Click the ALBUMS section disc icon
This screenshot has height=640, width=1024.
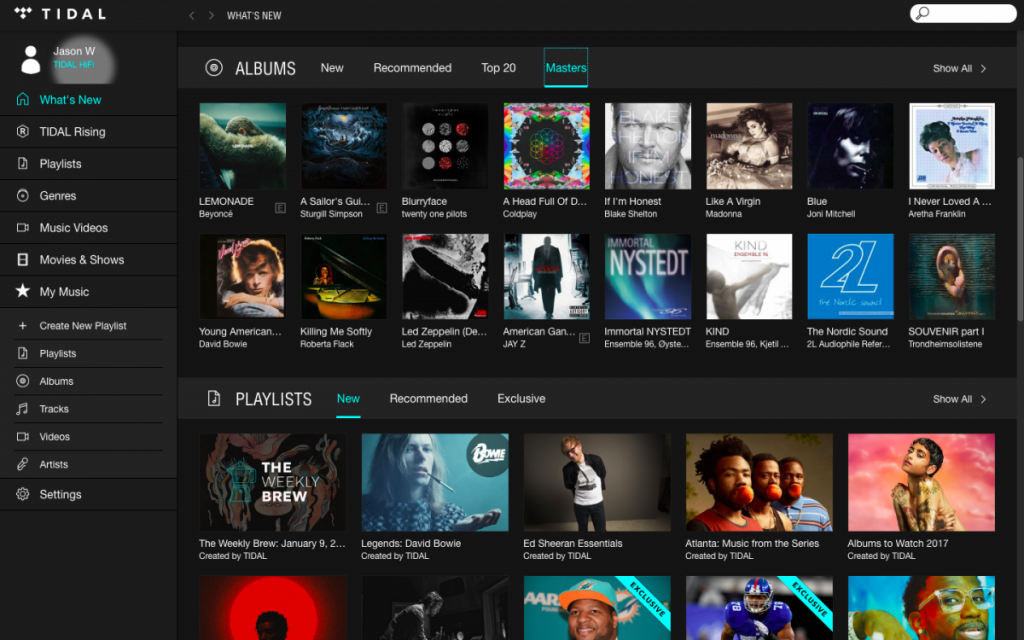tap(214, 67)
